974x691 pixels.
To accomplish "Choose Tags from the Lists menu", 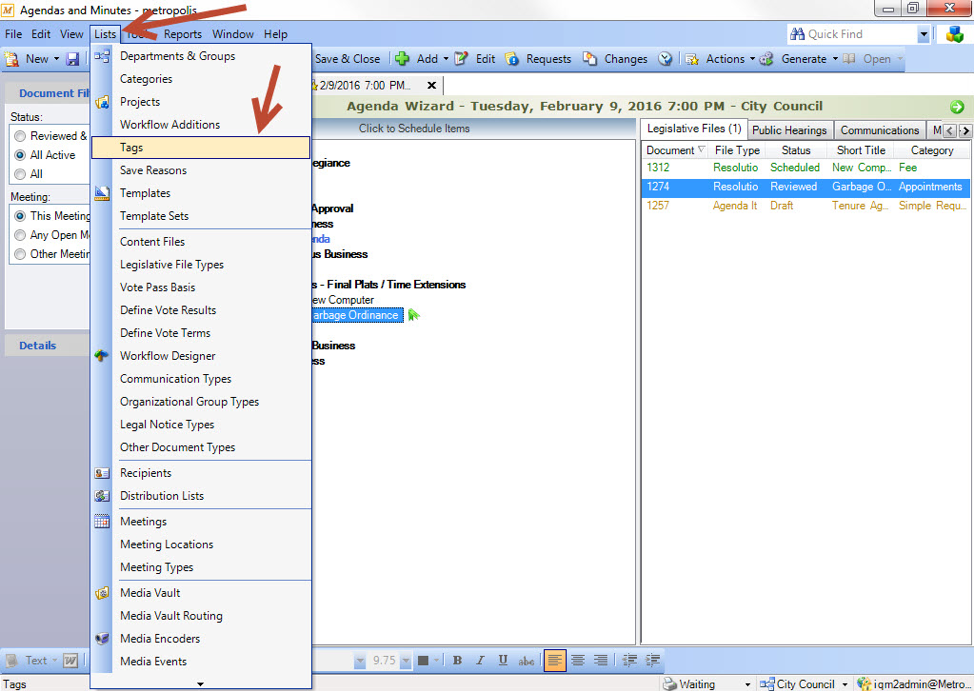I will (201, 147).
